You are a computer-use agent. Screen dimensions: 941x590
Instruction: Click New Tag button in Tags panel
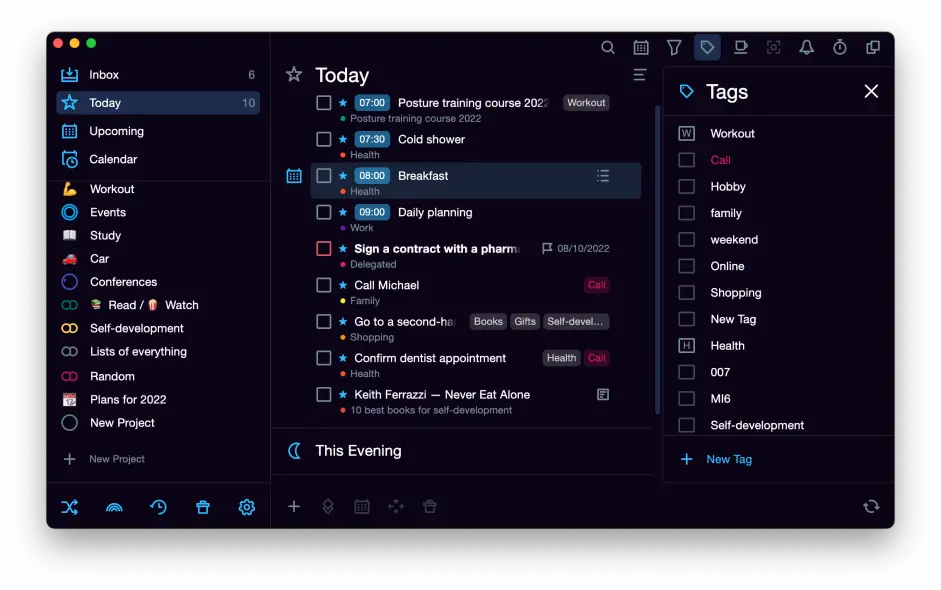(x=729, y=459)
